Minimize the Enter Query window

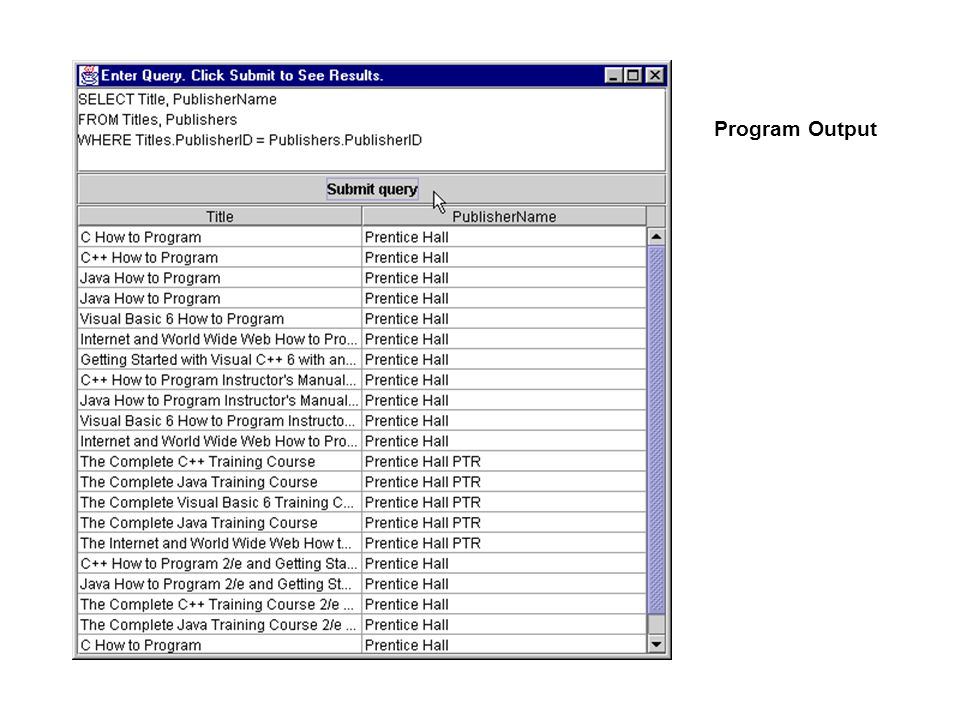613,75
